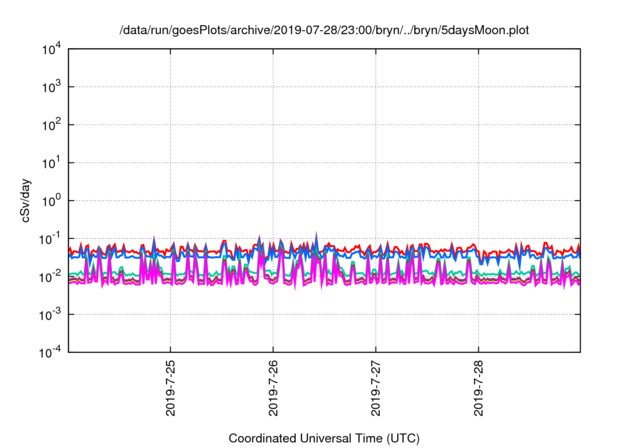Select the 2019-7-28 date tick label

tap(478, 388)
